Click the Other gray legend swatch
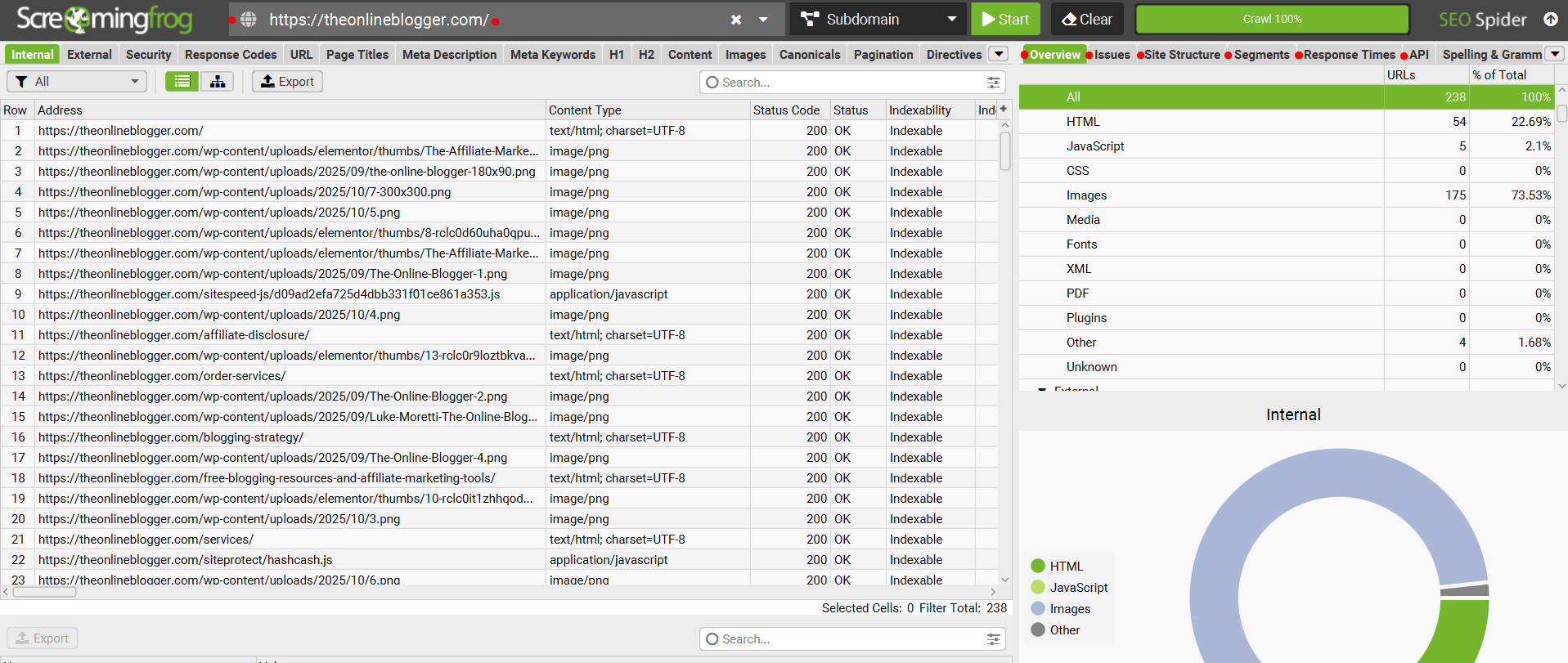This screenshot has height=663, width=1568. coord(1038,629)
